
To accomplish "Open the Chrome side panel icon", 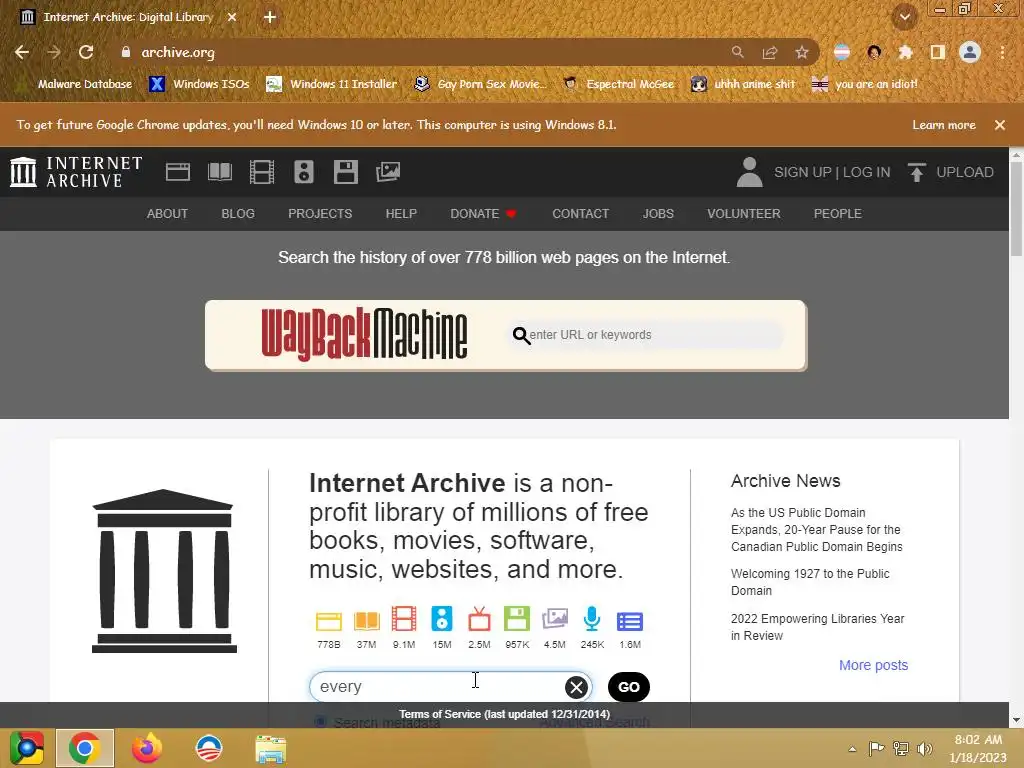I will (x=938, y=52).
